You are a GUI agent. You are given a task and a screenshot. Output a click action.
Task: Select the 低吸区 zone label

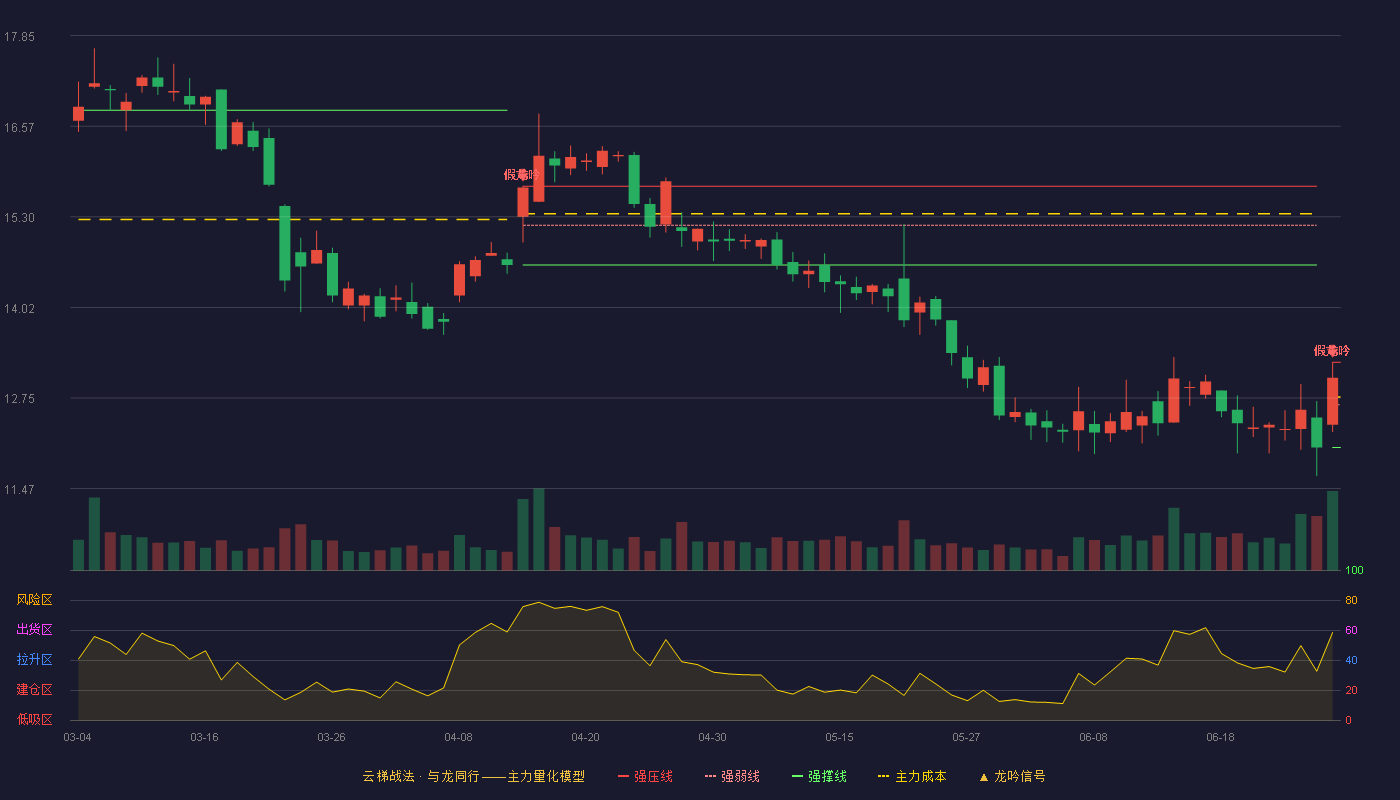[x=34, y=719]
